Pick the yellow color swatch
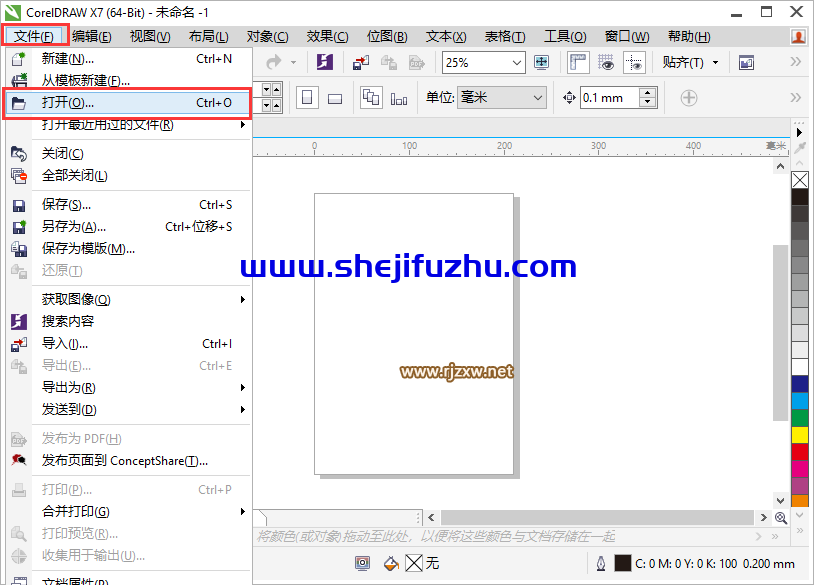814x585 pixels. [x=800, y=435]
